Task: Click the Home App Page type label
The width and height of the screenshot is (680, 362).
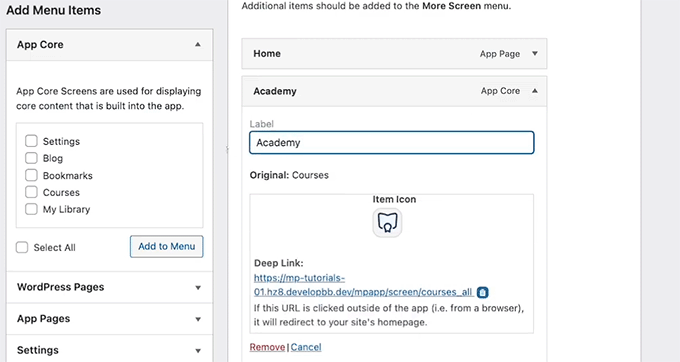Action: 500,54
